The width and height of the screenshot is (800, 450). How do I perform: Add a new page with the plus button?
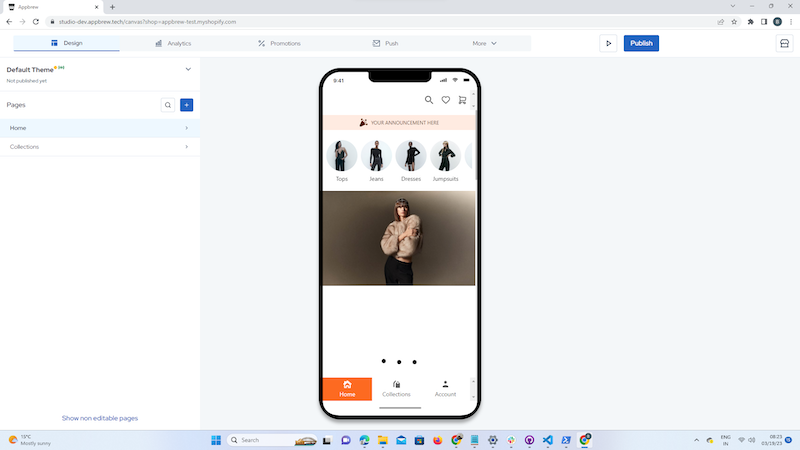coord(187,105)
